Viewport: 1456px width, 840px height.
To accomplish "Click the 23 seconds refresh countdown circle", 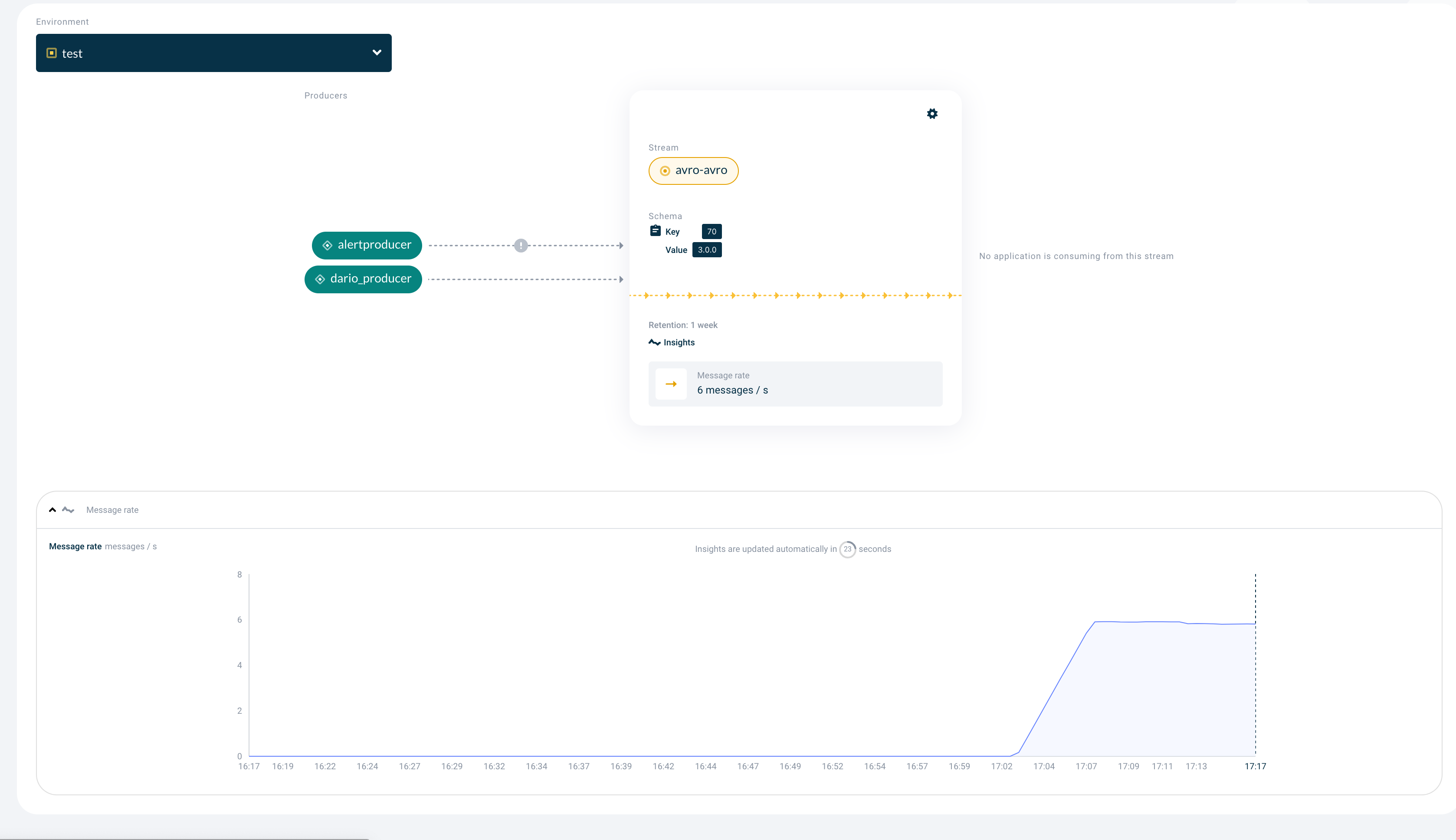I will pyautogui.click(x=848, y=549).
